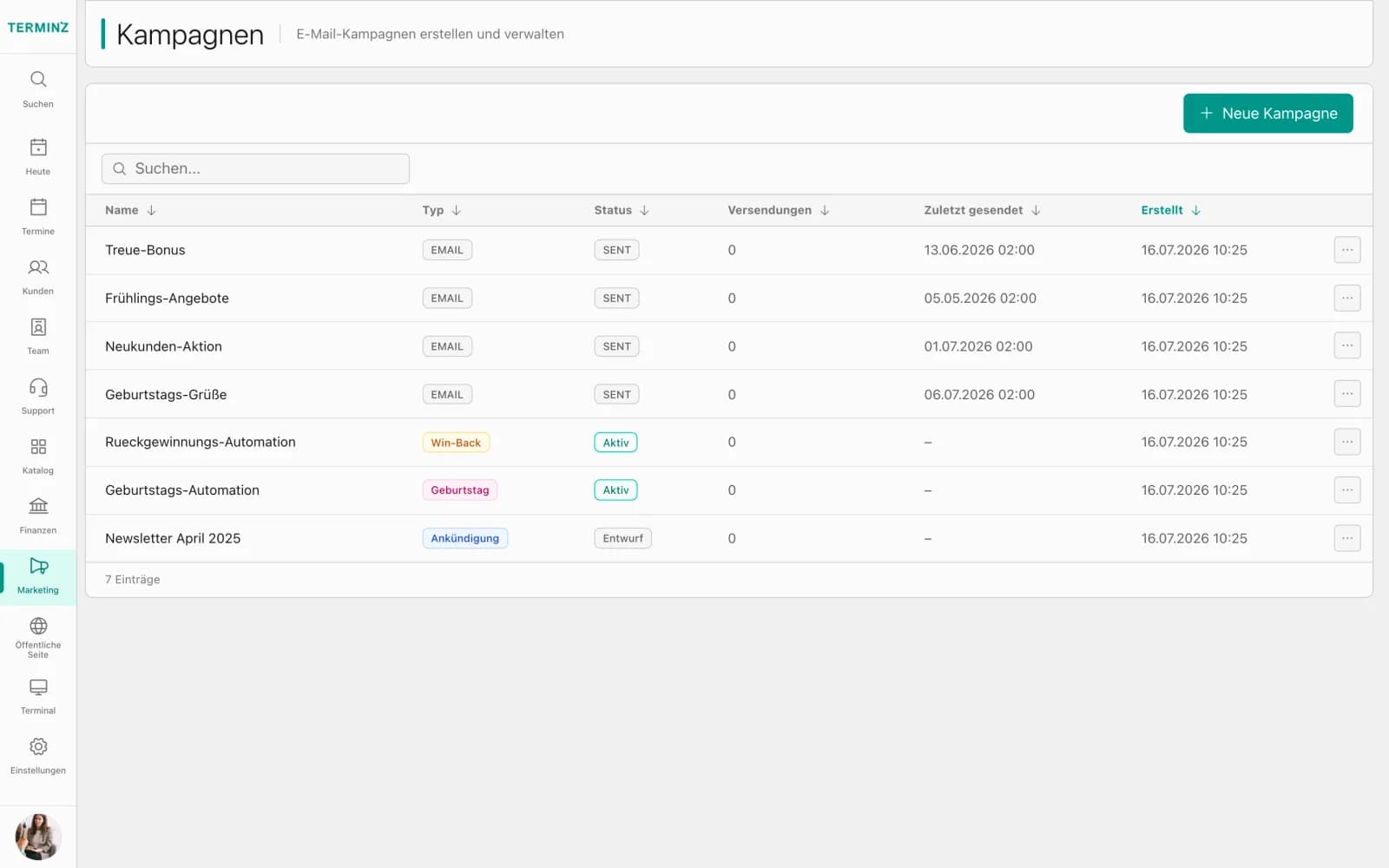Image resolution: width=1389 pixels, height=868 pixels.
Task: Open actions menu for Rueckgewinnungs-Automation row
Action: [1346, 442]
